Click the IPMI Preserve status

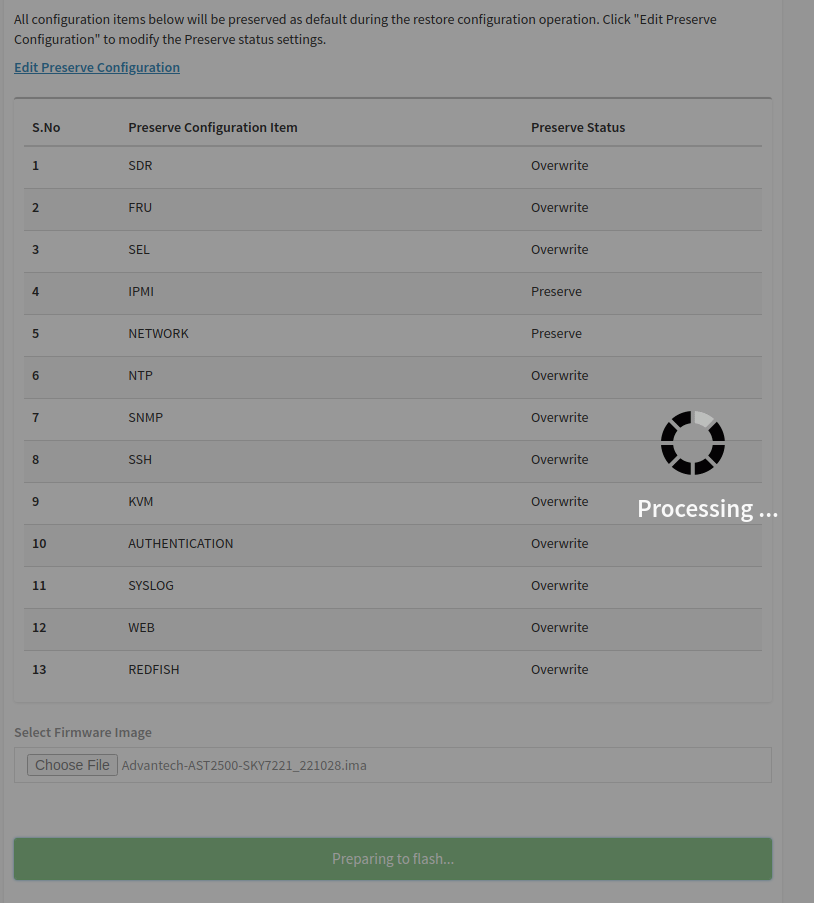556,291
